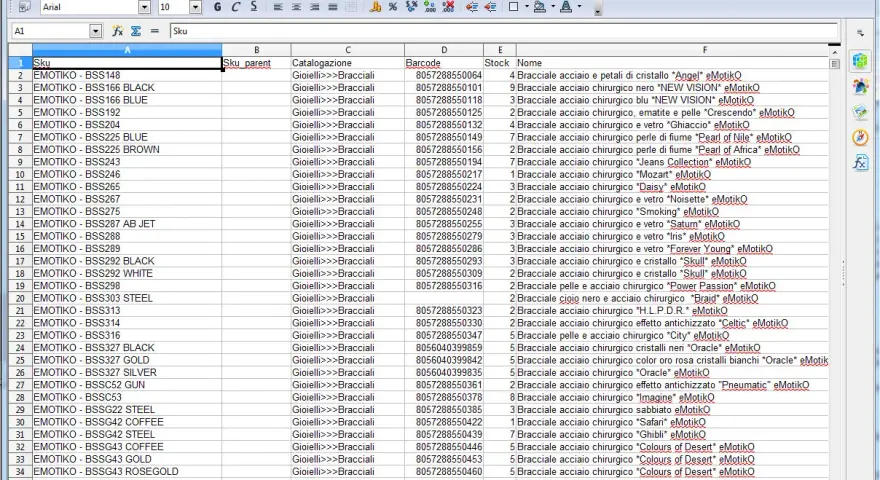The width and height of the screenshot is (880, 480).
Task: Align cell text left
Action: [278, 7]
